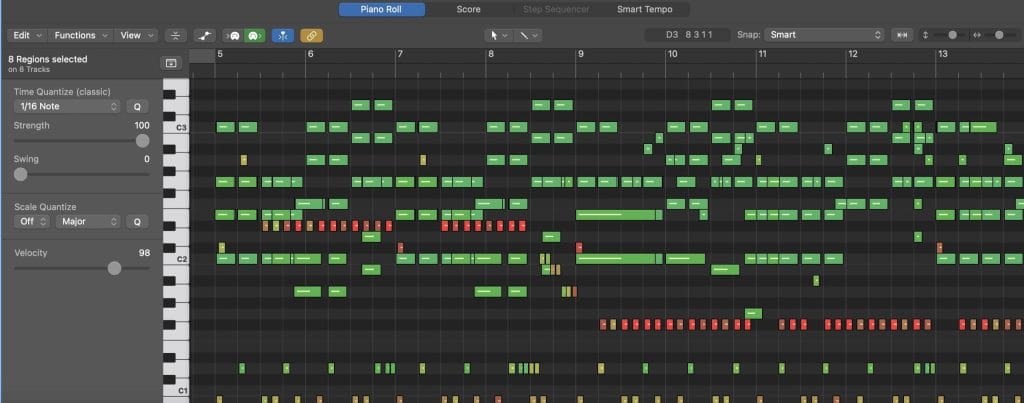The image size is (1024, 403).
Task: Open the Smart Tempo tab
Action: (x=644, y=9)
